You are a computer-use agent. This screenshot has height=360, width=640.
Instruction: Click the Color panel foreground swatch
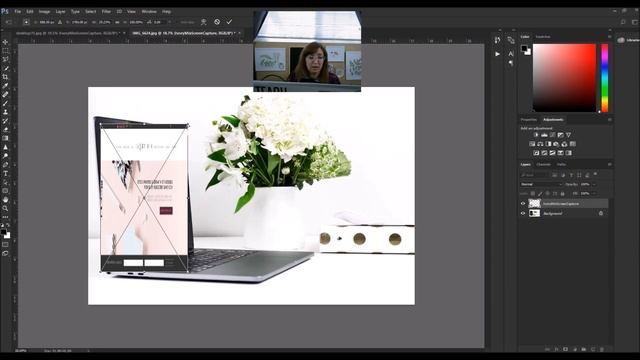click(x=524, y=49)
